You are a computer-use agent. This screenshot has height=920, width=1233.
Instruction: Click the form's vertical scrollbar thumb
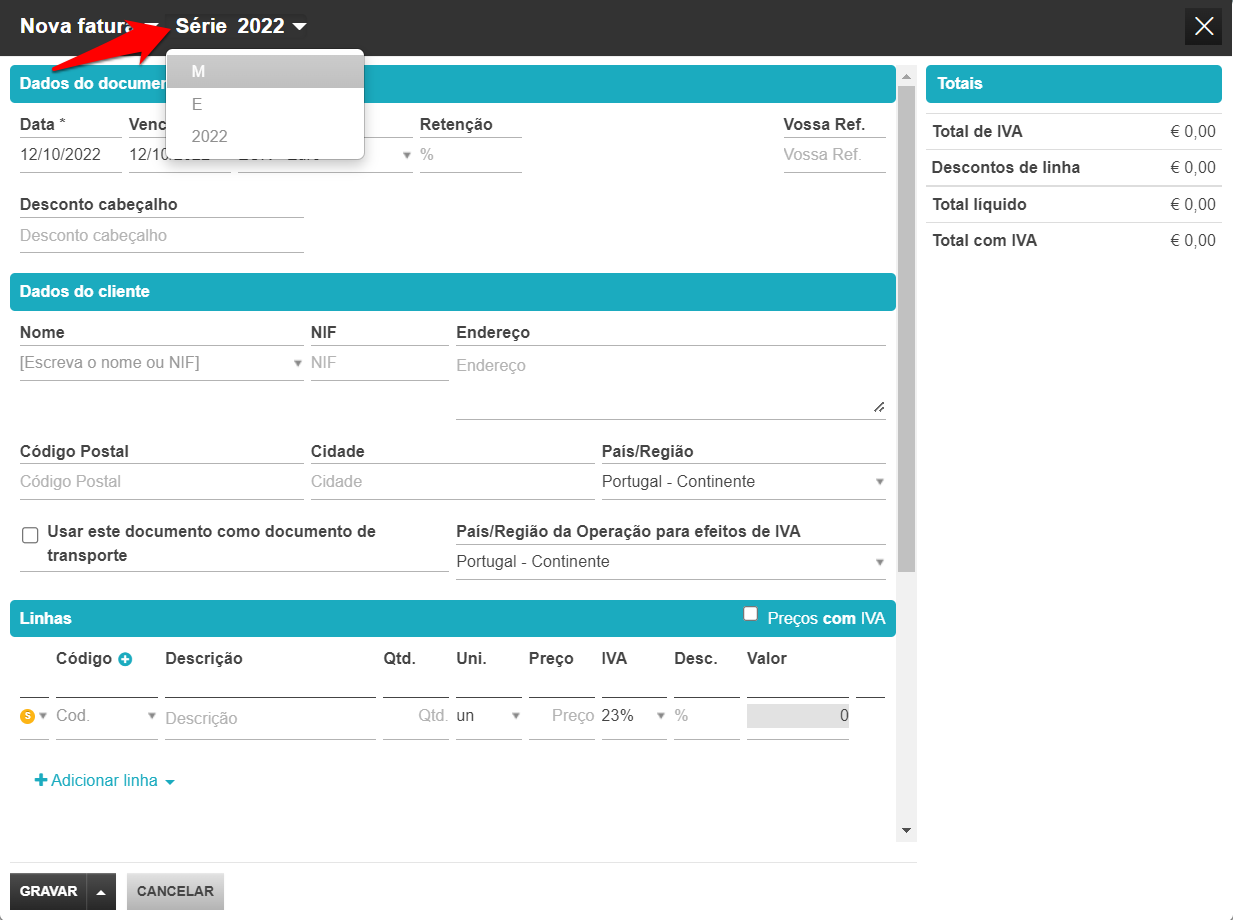click(x=906, y=330)
